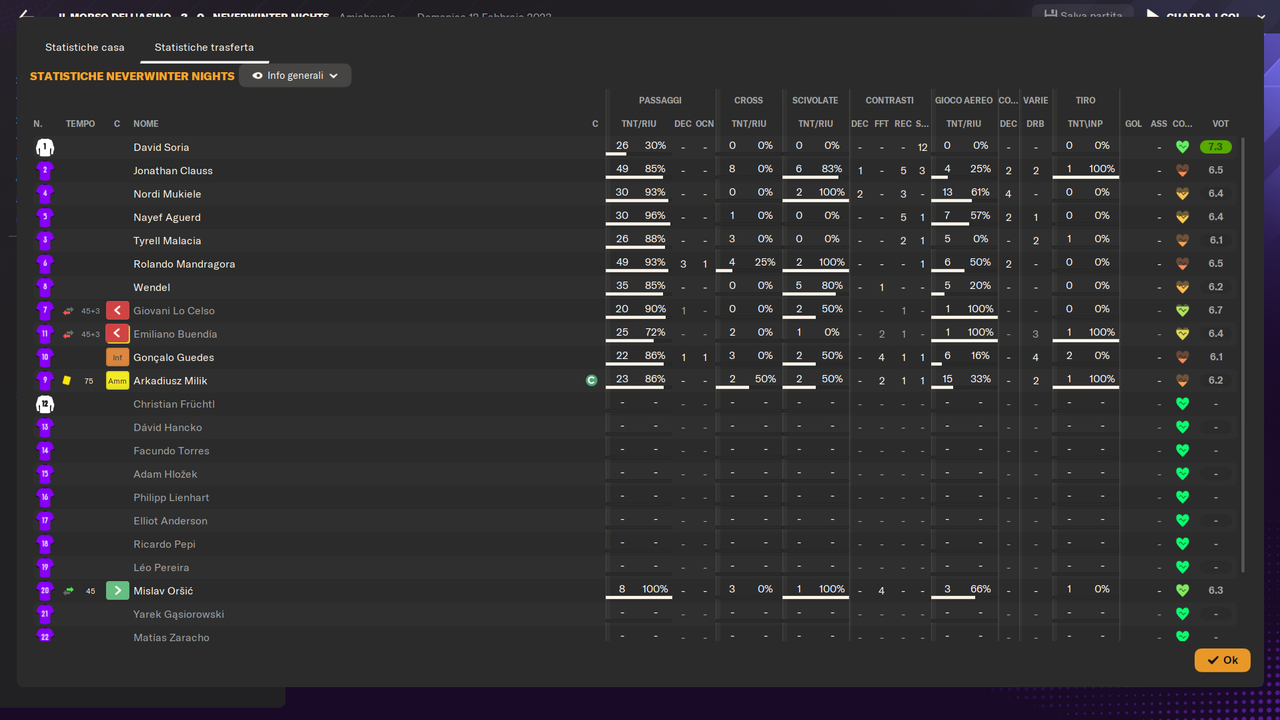Sort by TEMPO column header

pos(80,124)
